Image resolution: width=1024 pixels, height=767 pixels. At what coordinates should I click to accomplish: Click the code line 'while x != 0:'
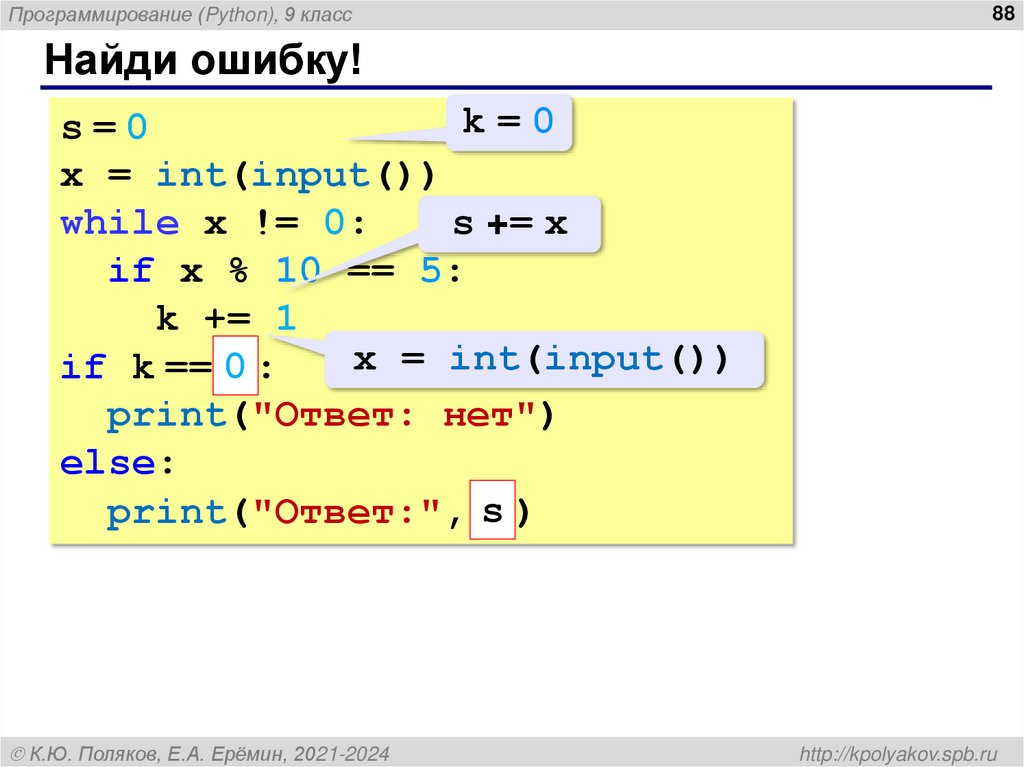[x=212, y=223]
